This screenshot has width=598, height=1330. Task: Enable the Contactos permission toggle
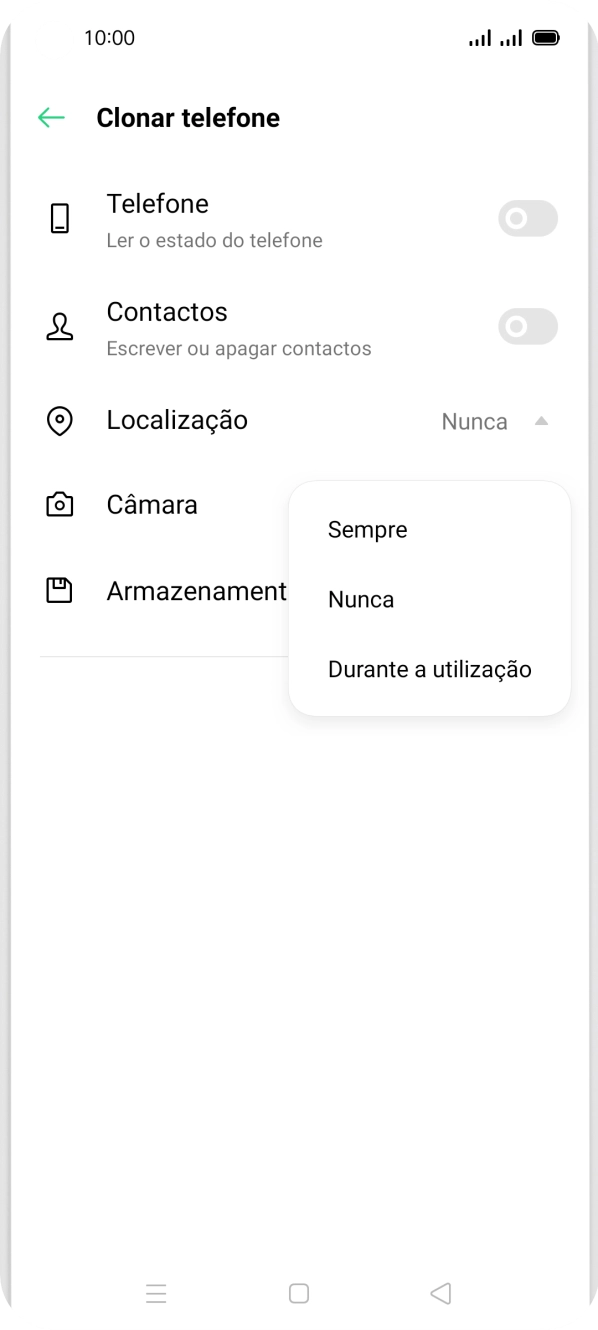528,326
